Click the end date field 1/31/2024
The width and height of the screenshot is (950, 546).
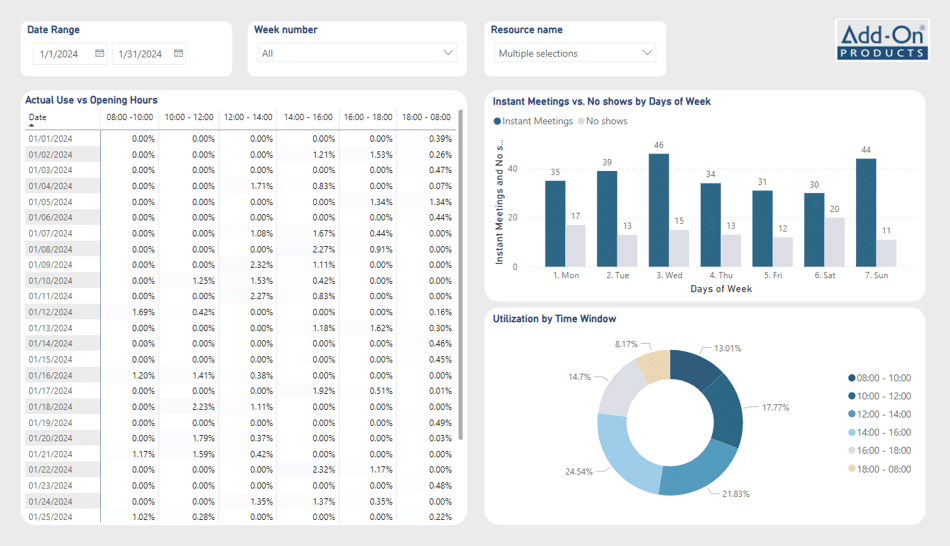click(x=141, y=54)
